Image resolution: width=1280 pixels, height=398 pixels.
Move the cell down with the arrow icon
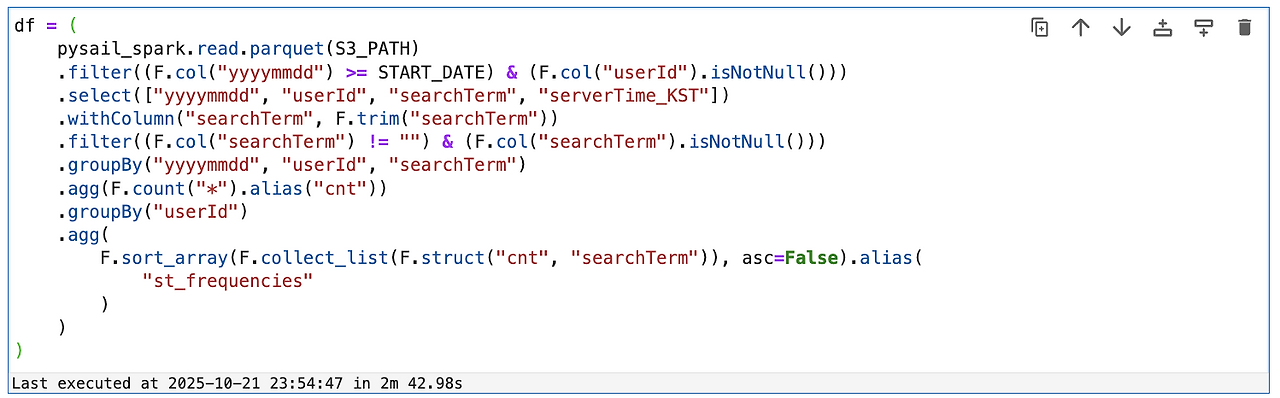tap(1122, 28)
